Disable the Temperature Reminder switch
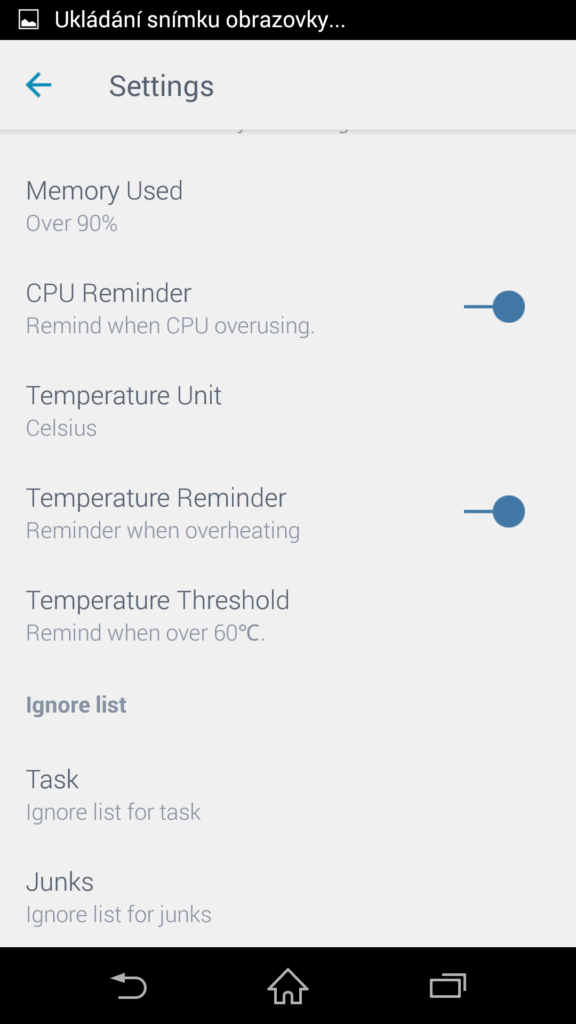 (x=494, y=511)
